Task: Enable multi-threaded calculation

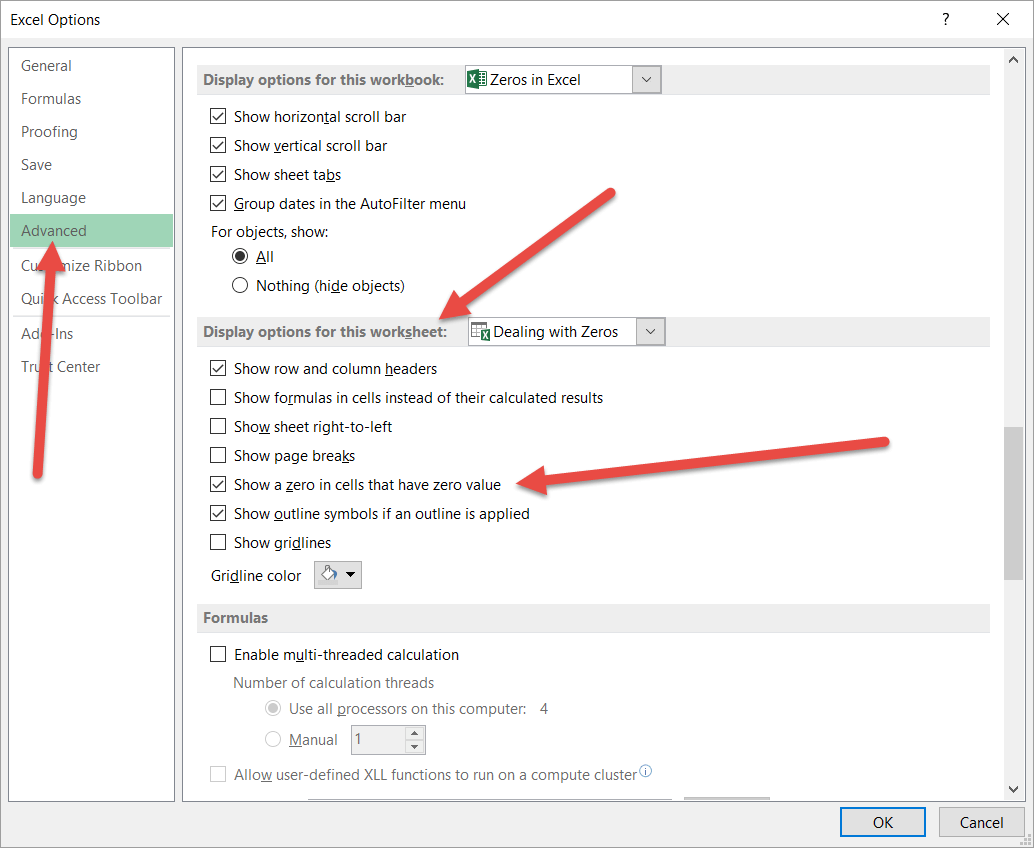Action: pyautogui.click(x=218, y=654)
